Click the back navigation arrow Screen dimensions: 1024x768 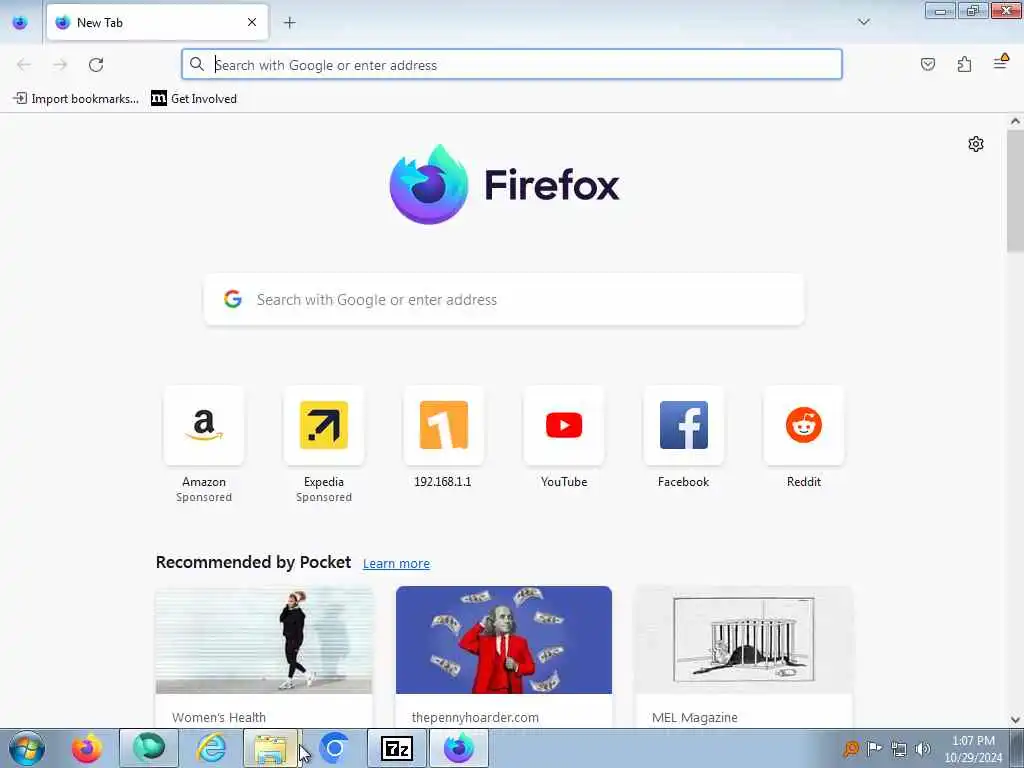[x=24, y=65]
